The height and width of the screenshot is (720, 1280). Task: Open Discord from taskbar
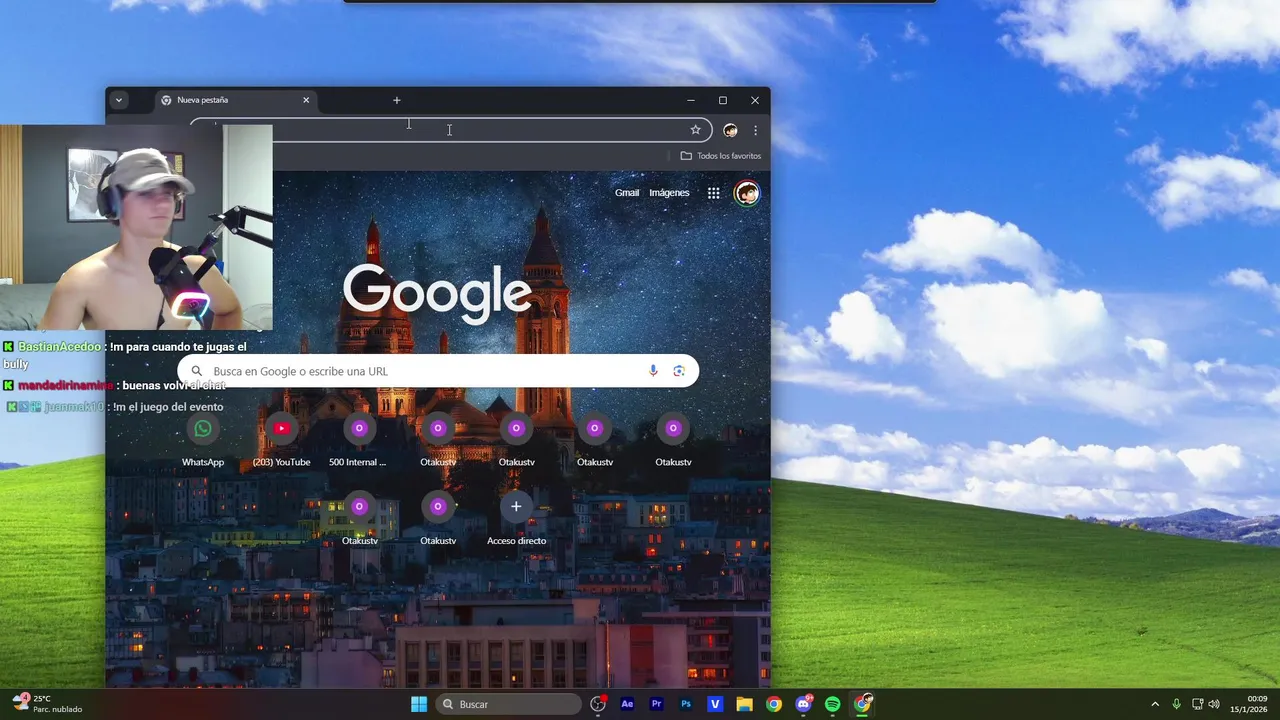point(803,704)
